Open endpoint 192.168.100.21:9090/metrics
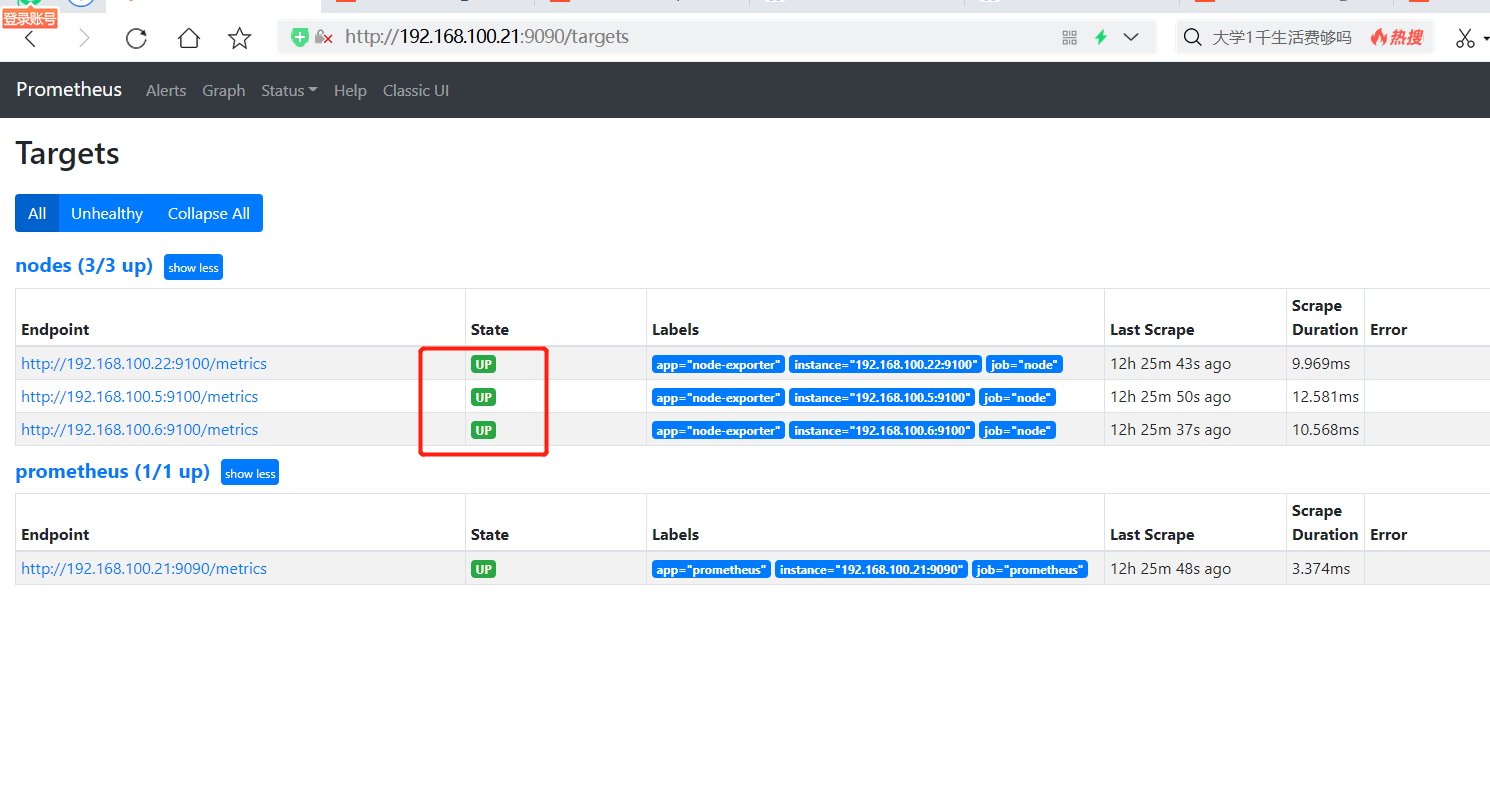 coord(144,569)
